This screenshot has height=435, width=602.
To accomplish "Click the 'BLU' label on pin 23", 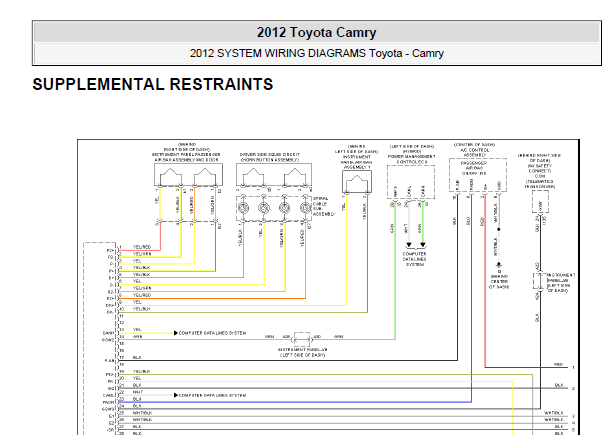I will pos(137,399).
